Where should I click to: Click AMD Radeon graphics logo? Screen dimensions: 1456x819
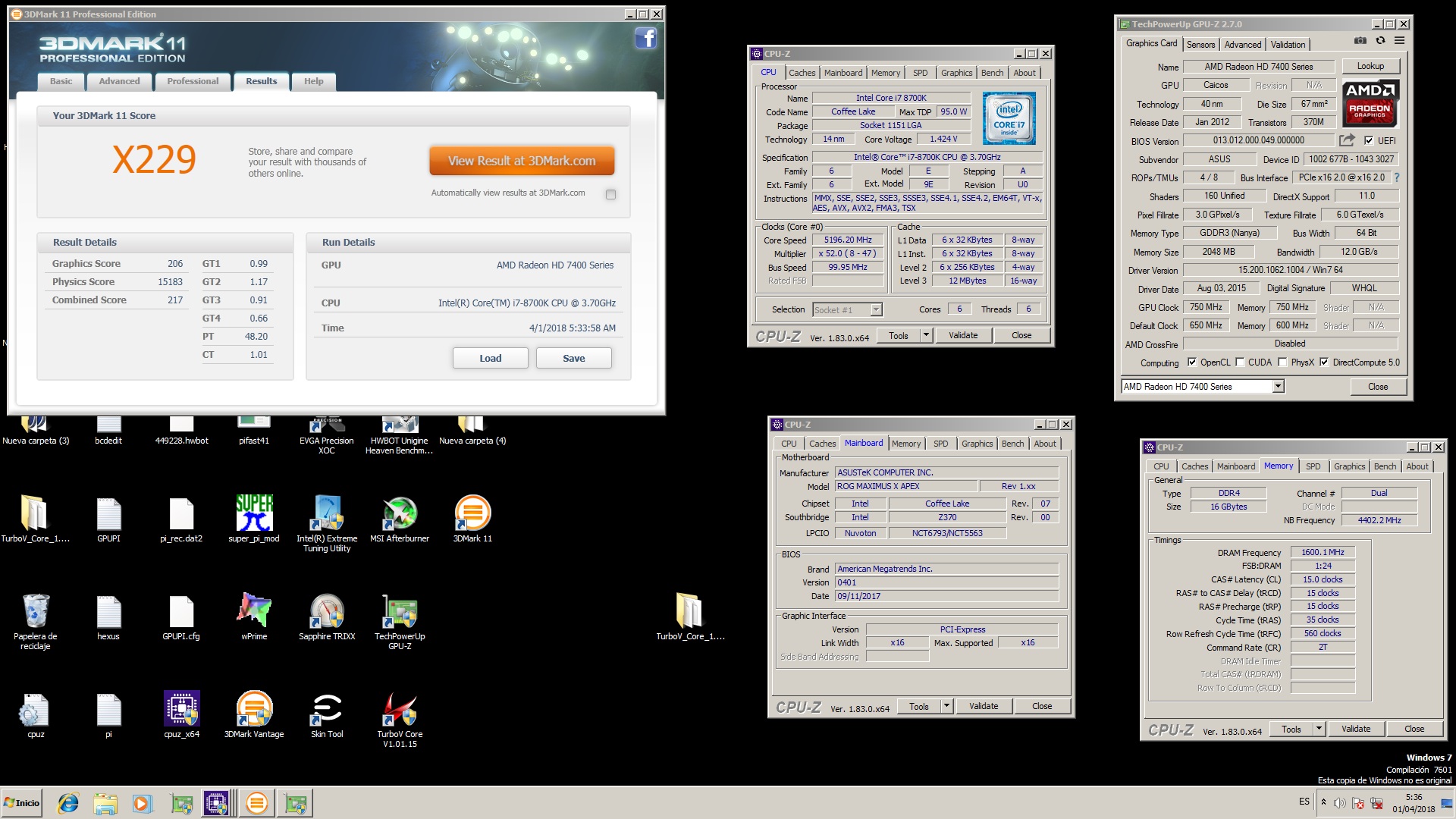[x=1370, y=102]
